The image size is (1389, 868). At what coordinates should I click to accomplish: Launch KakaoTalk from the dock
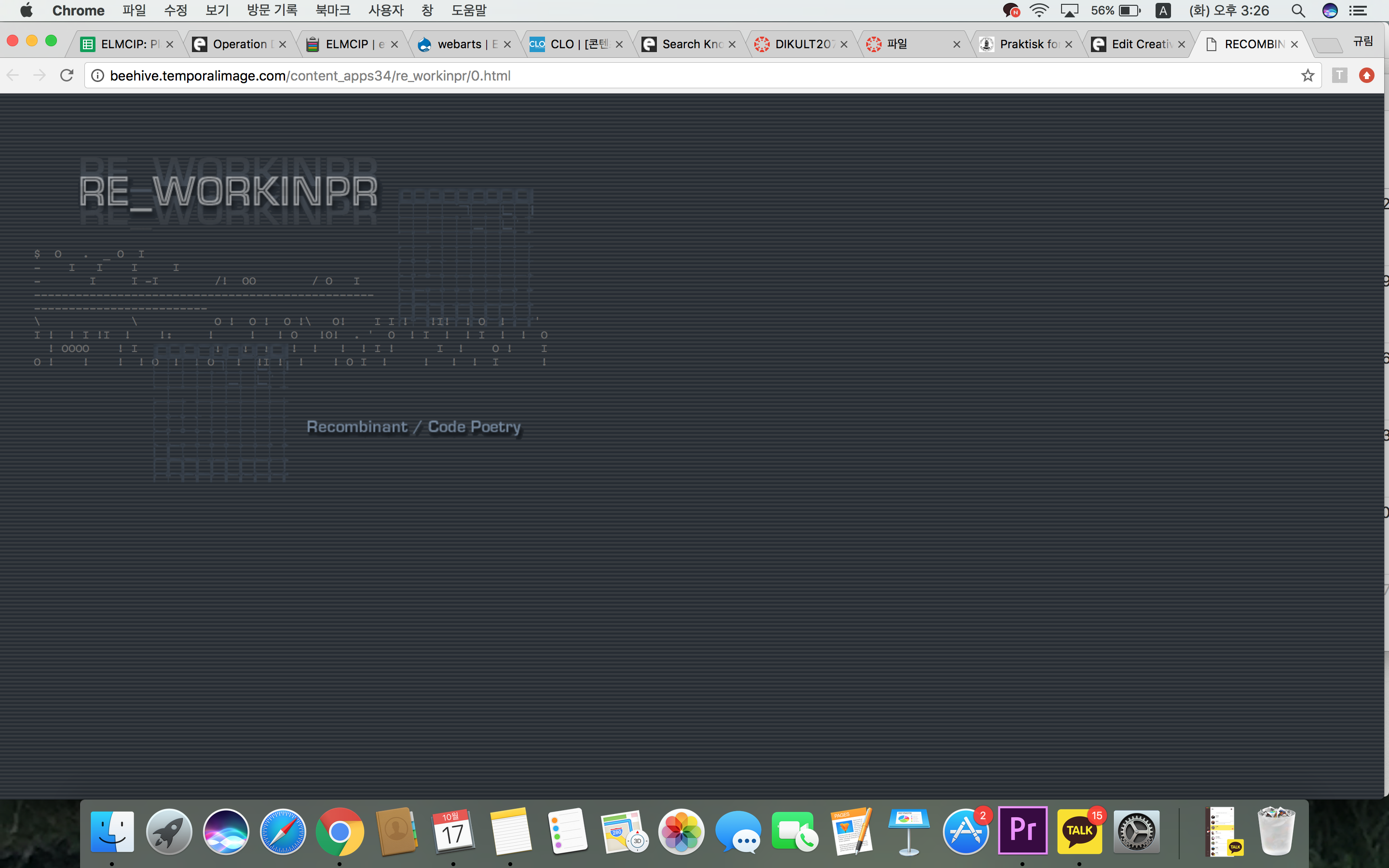(1079, 830)
